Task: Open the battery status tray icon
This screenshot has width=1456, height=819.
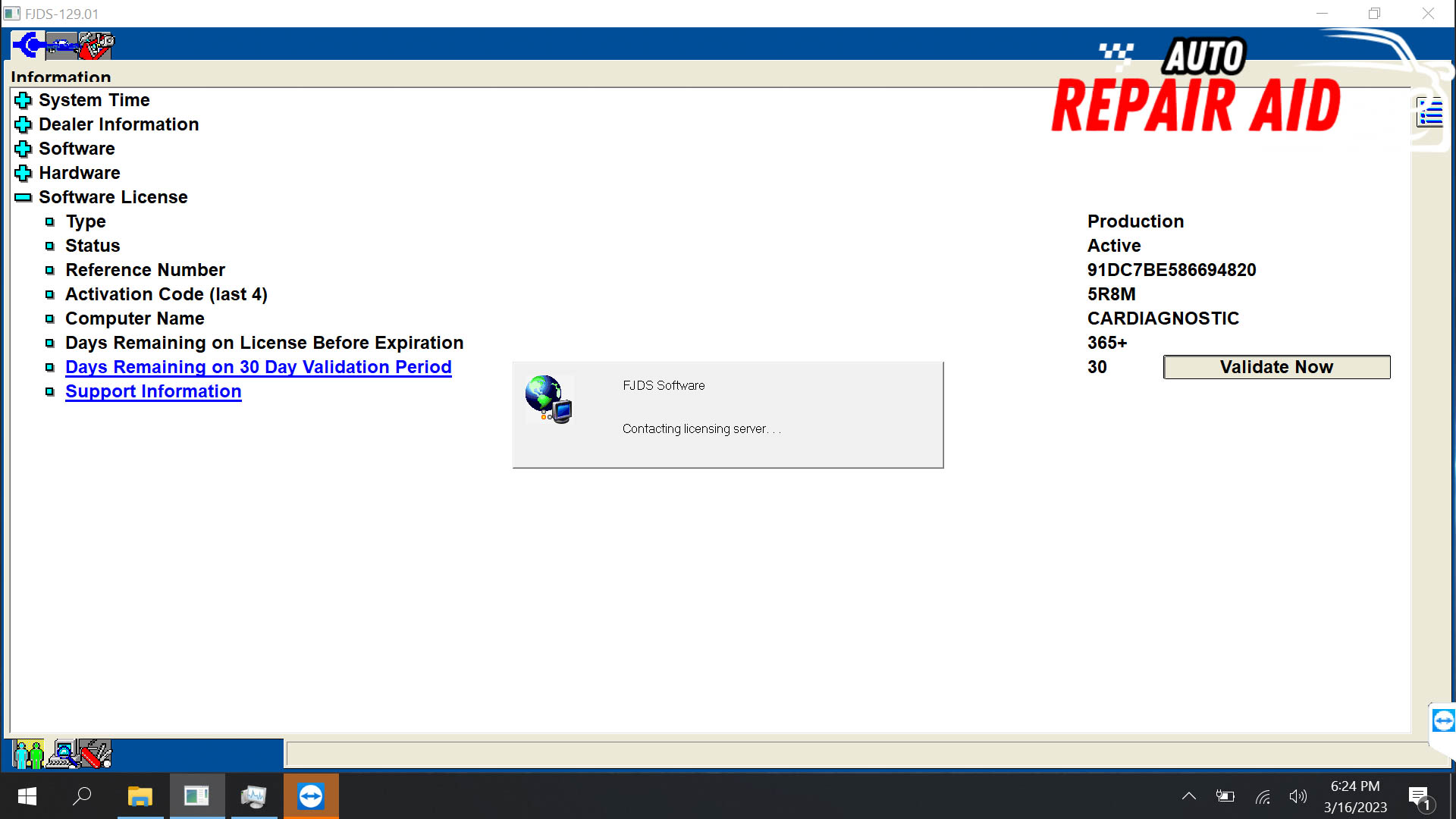Action: point(1225,796)
